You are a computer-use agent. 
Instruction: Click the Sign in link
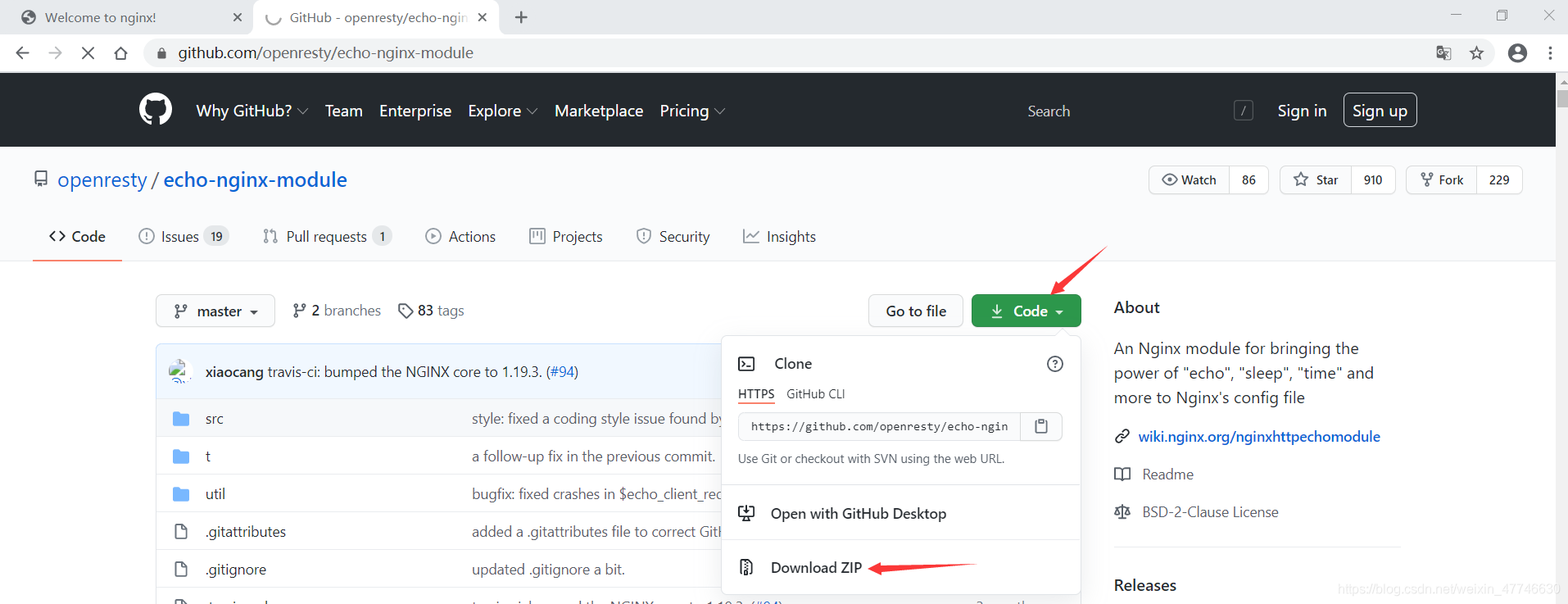point(1302,111)
